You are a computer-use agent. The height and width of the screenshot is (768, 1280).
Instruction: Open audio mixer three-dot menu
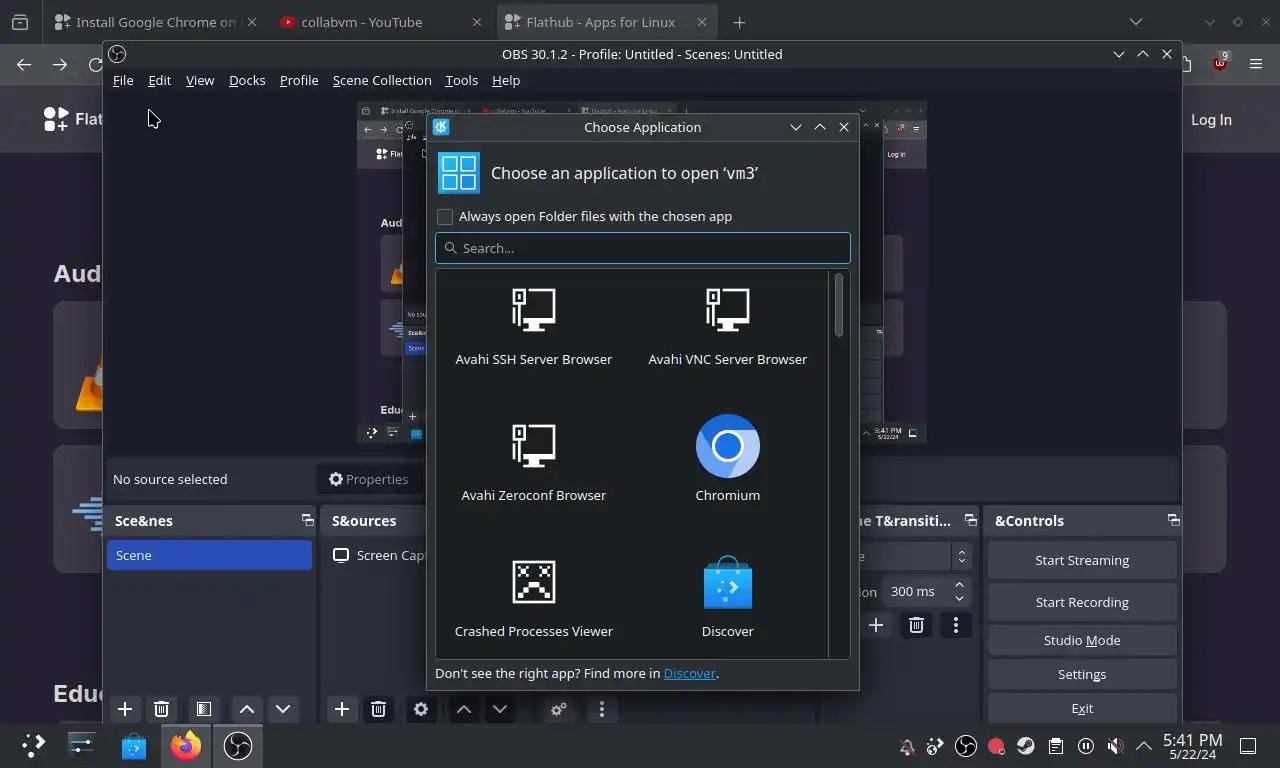pos(602,709)
